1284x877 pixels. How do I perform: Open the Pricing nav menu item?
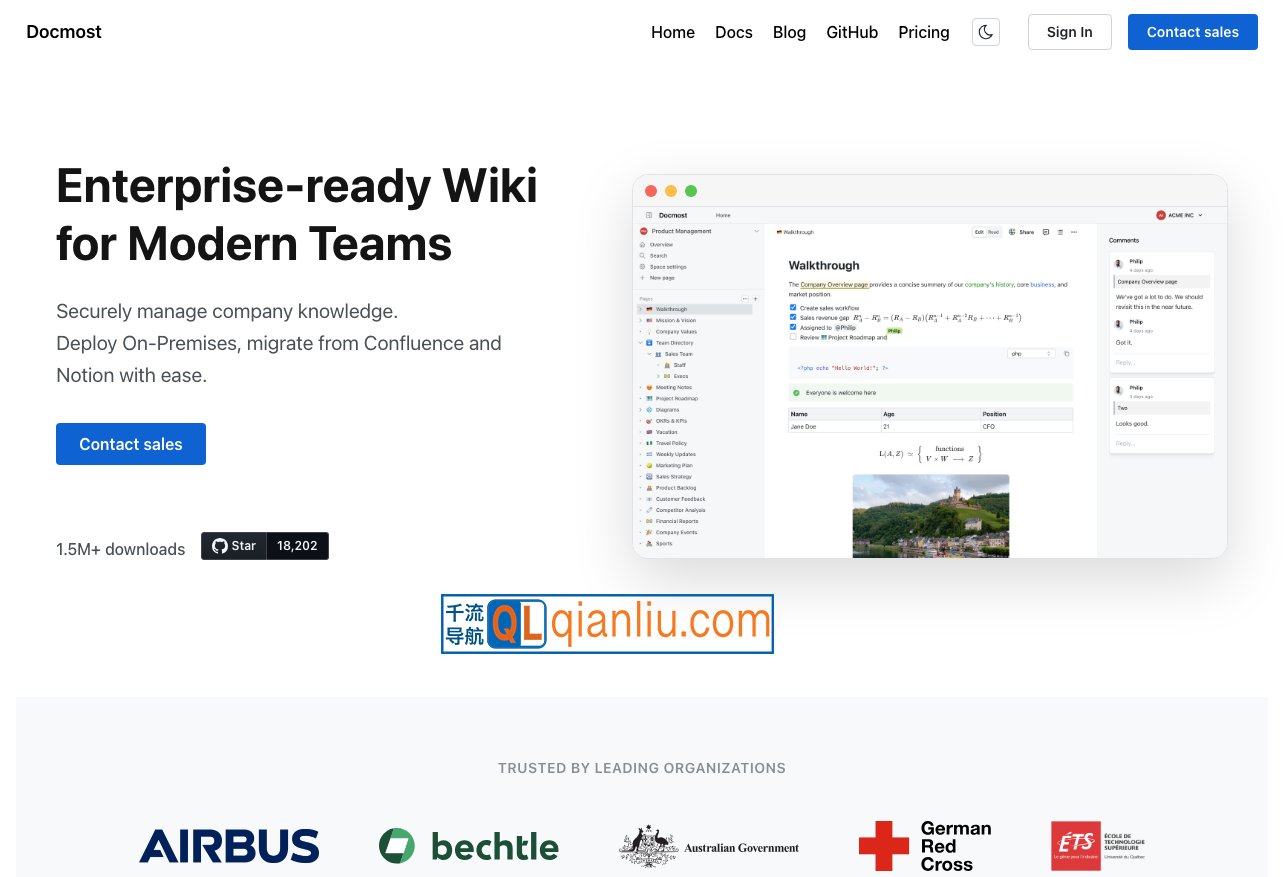tap(923, 32)
